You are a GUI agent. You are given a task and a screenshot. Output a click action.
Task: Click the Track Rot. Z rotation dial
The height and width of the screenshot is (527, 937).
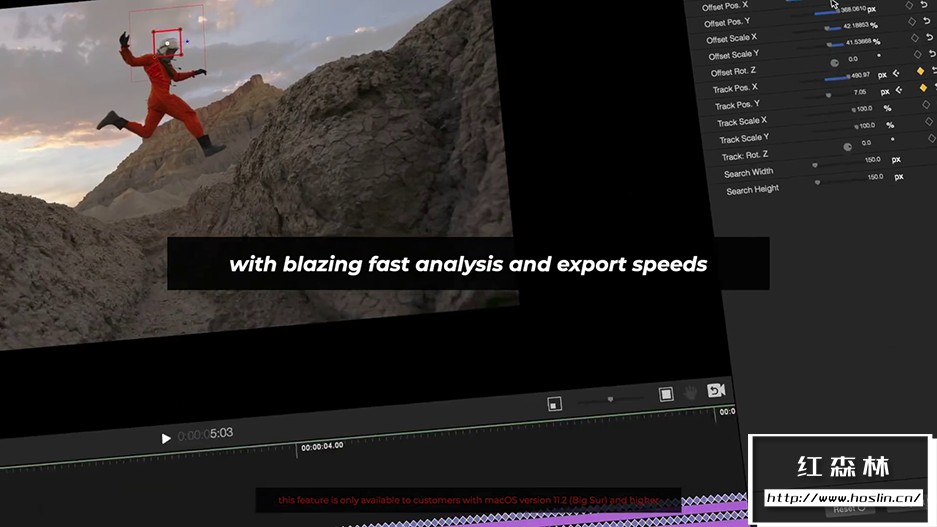pos(847,147)
